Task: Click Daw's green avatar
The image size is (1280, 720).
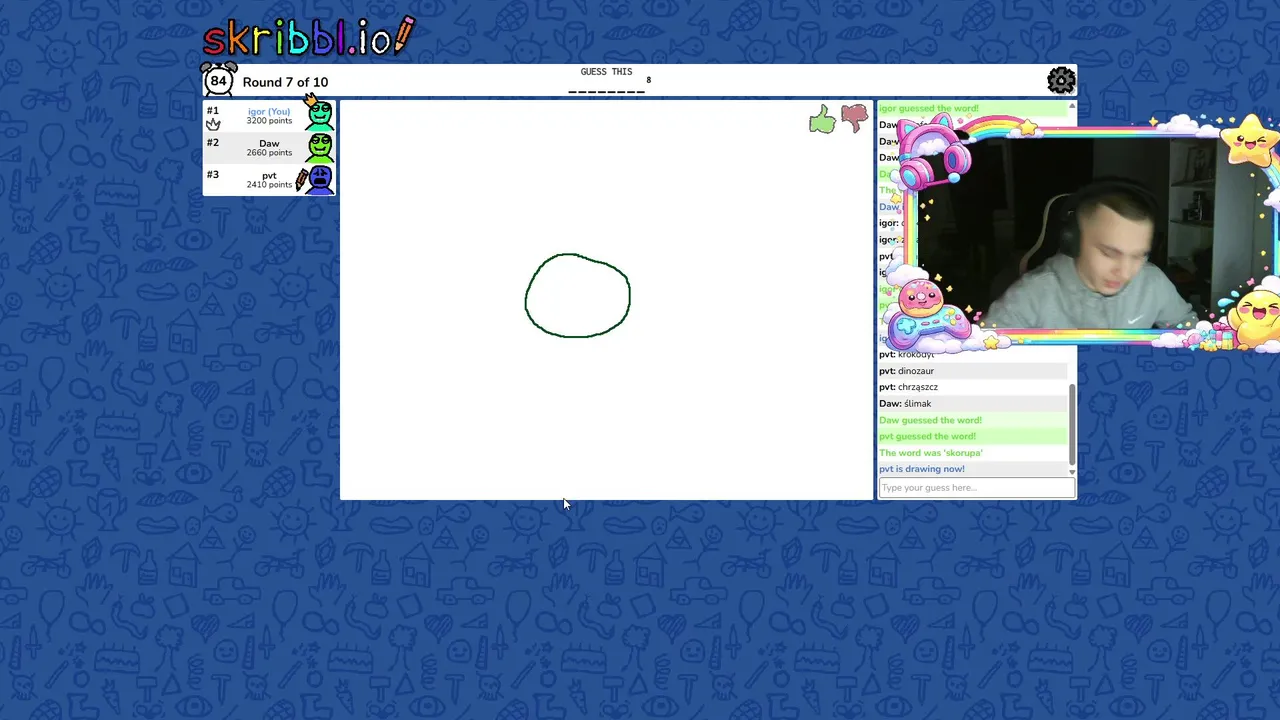Action: click(x=320, y=147)
